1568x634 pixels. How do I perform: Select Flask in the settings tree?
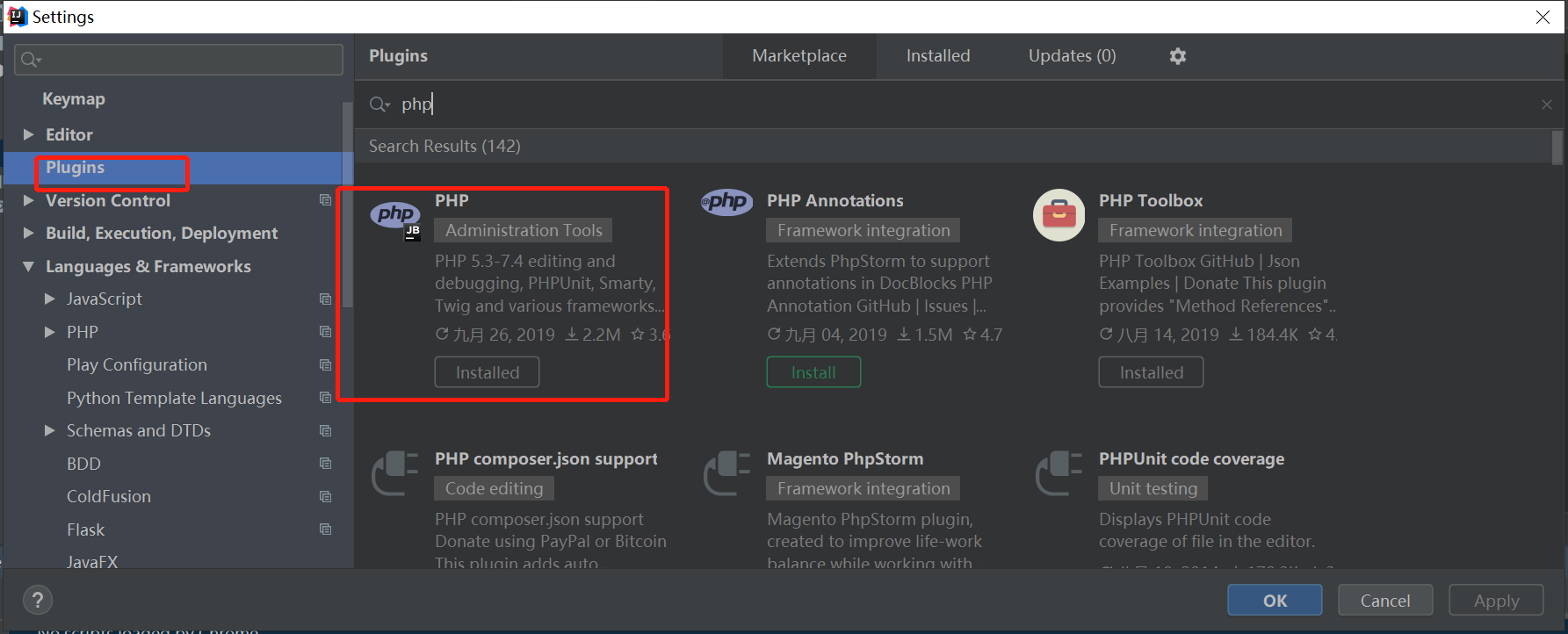point(85,530)
